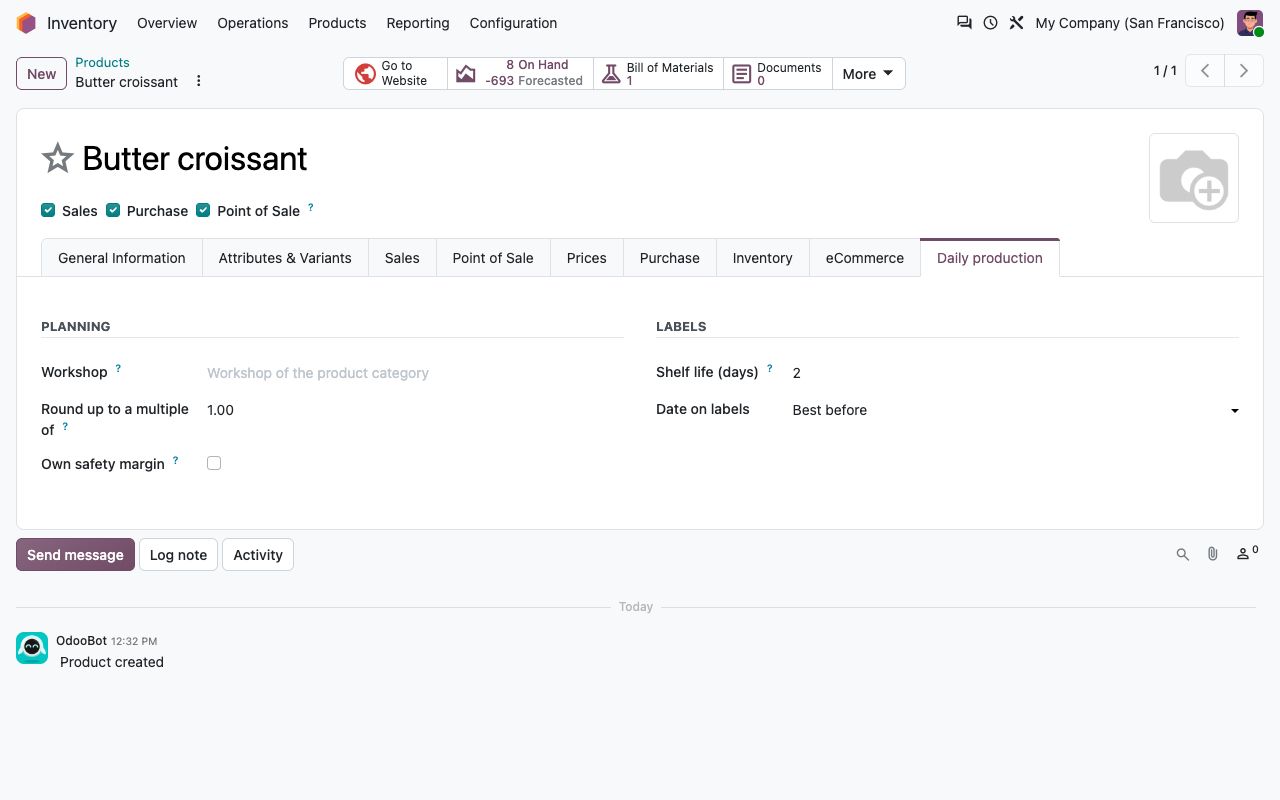The width and height of the screenshot is (1280, 800).
Task: Open the debug tools wrench icon
Action: click(x=1016, y=22)
